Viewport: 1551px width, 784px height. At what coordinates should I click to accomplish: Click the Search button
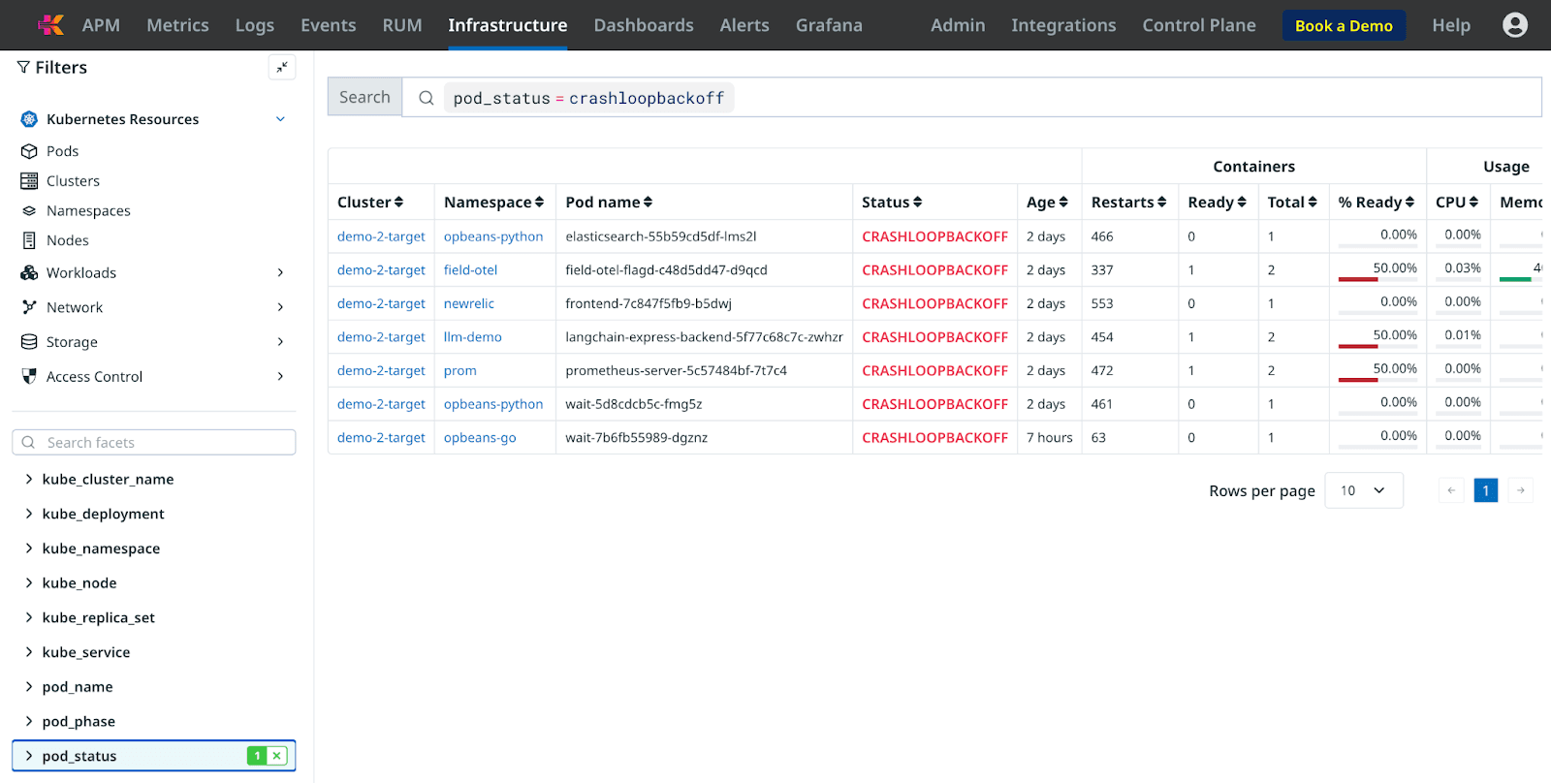click(364, 97)
